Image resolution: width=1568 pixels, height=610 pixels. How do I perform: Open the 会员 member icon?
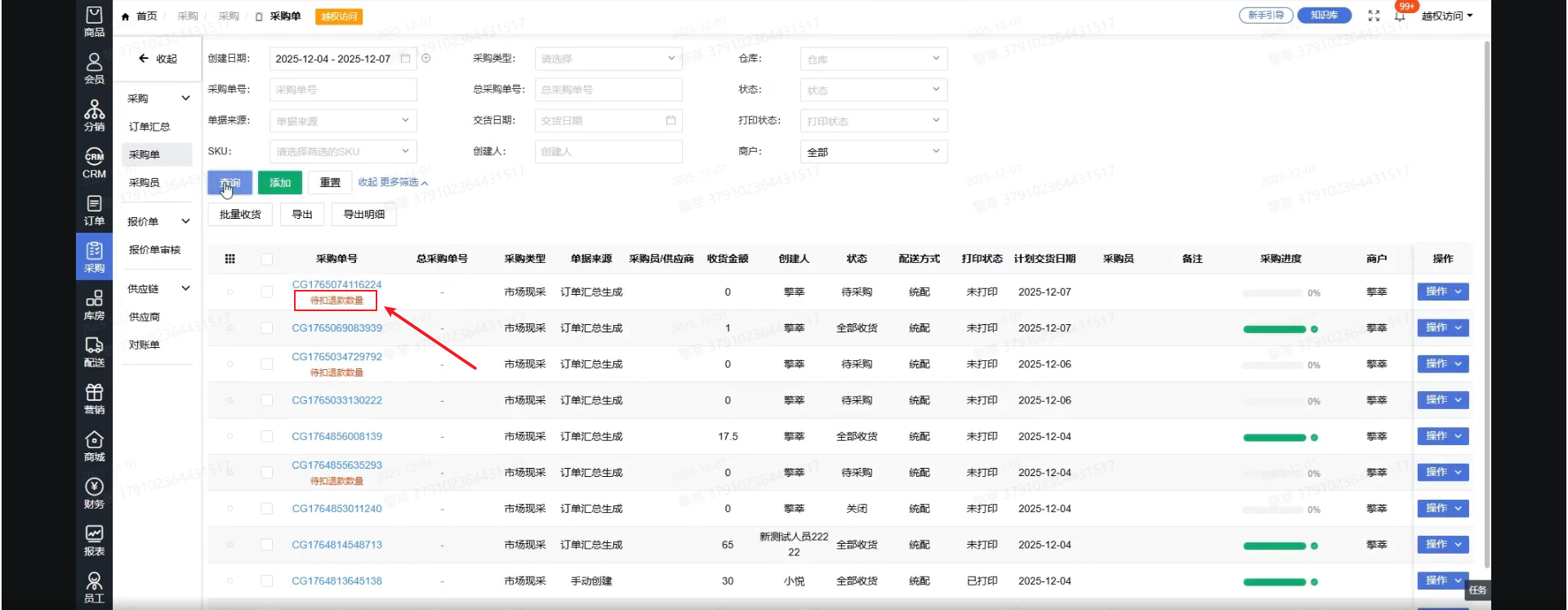click(x=94, y=69)
